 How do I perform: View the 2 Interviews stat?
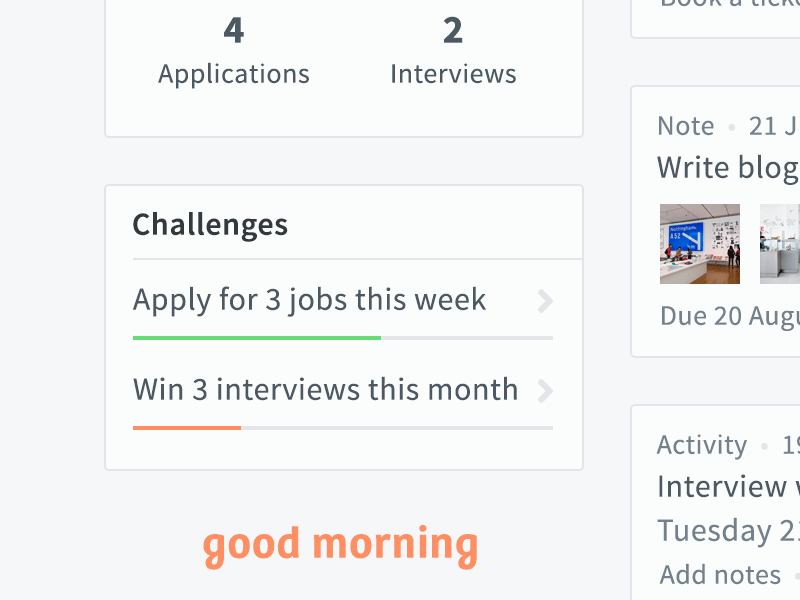click(x=453, y=51)
